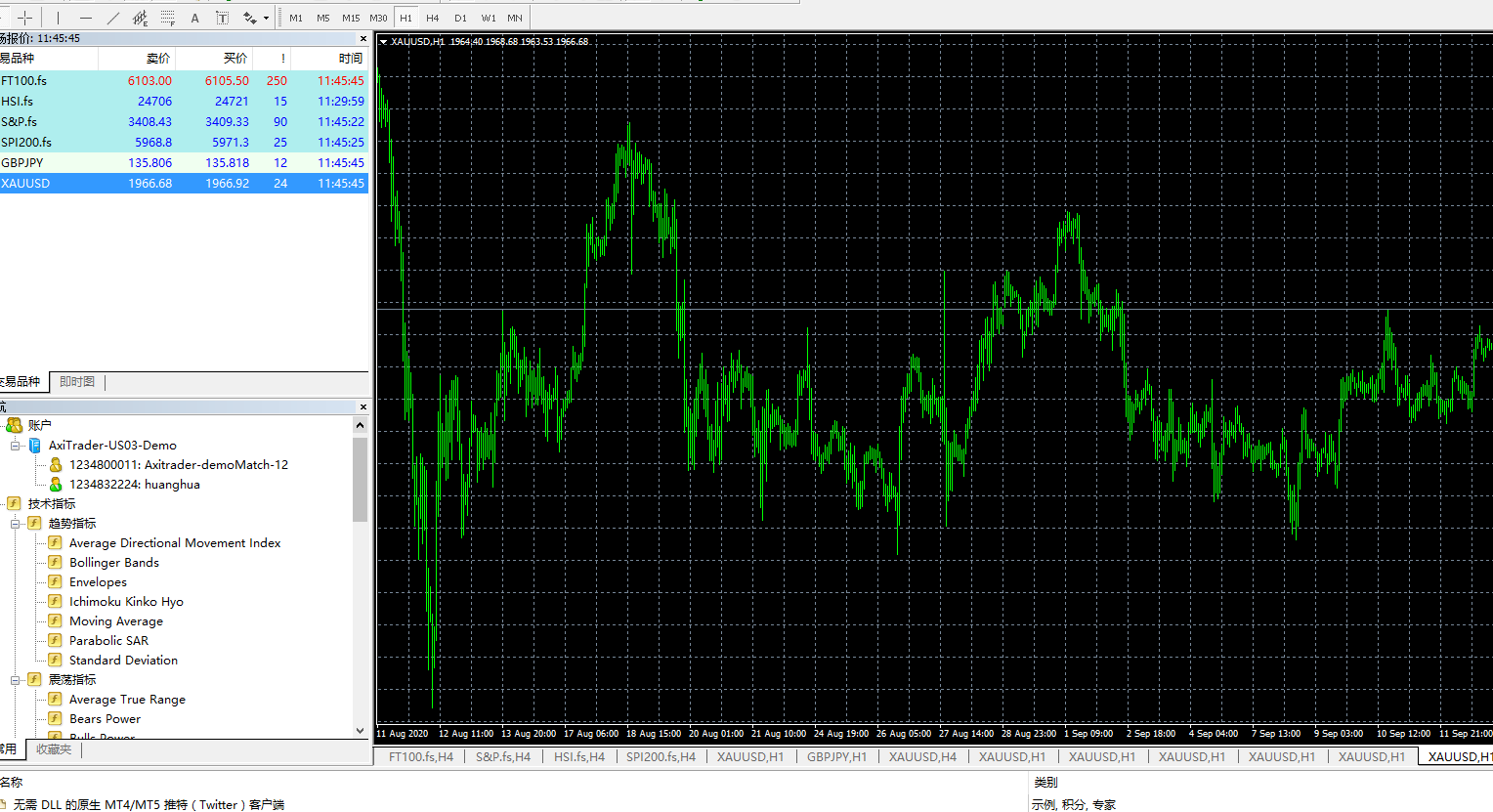Select the trendline drawing tool

(113, 18)
